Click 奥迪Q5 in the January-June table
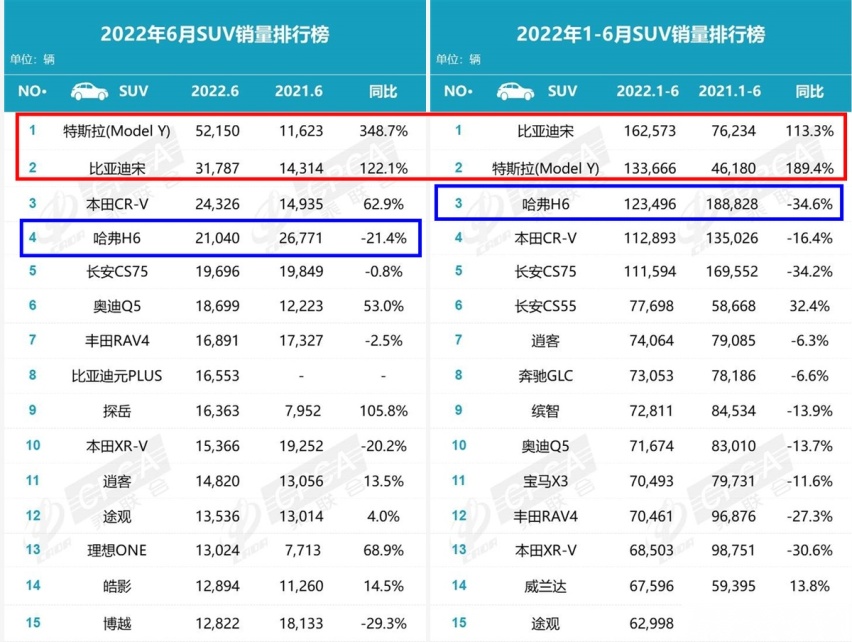 tap(545, 446)
